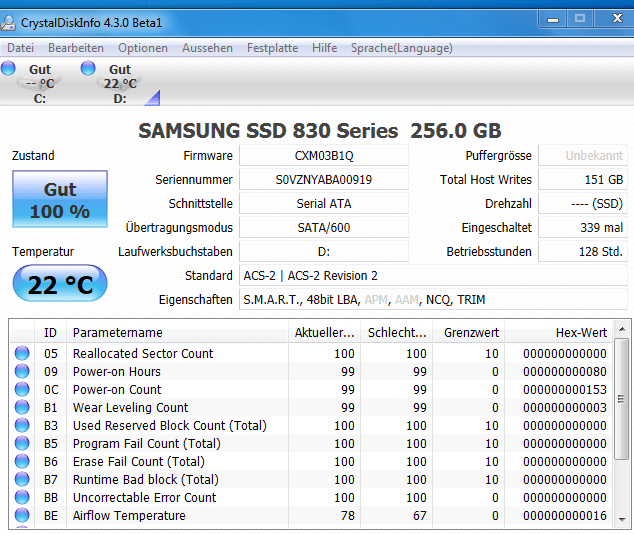Image resolution: width=634 pixels, height=534 pixels.
Task: Click the Eigenschaften features field
Action: point(433,300)
